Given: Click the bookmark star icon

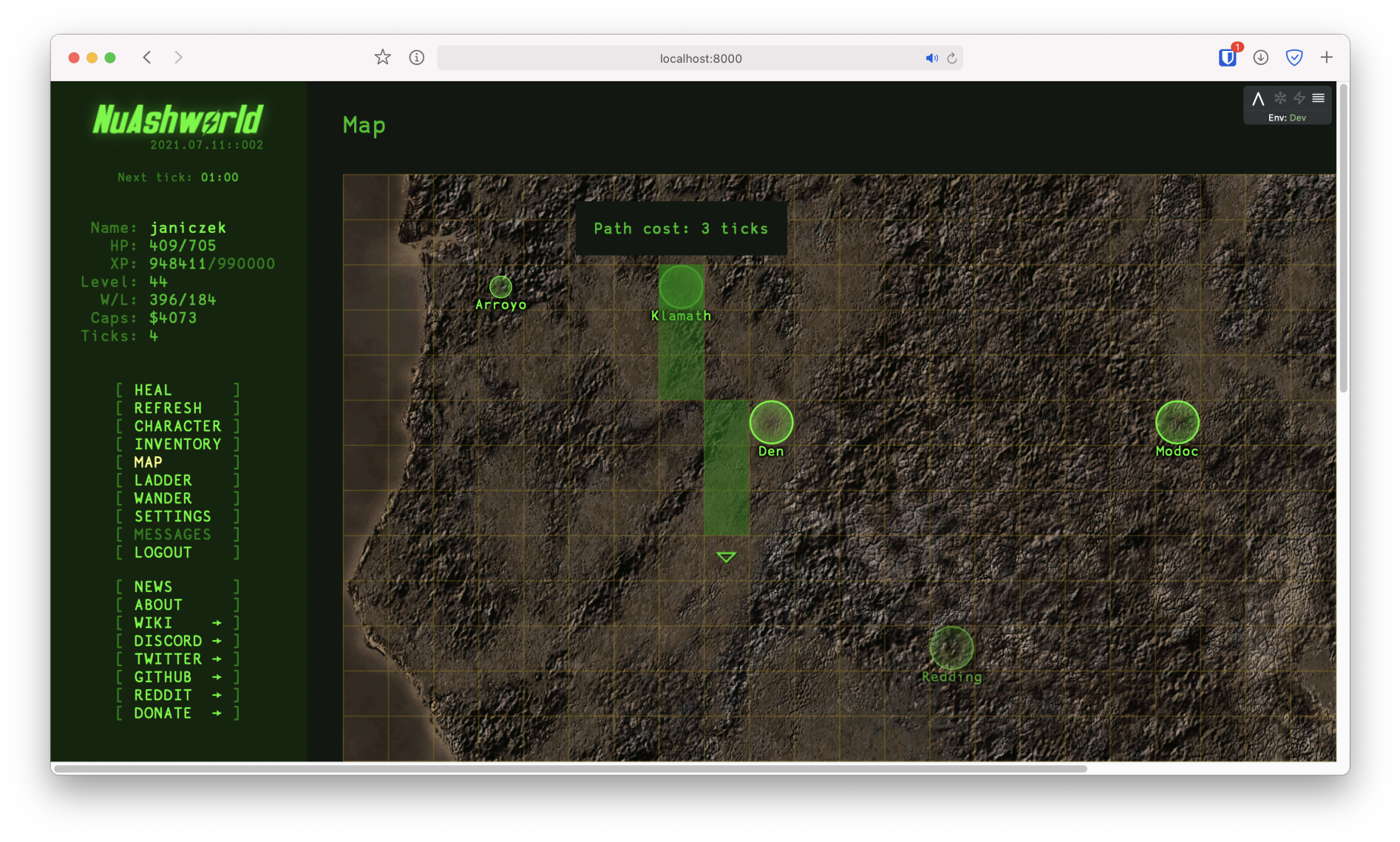Looking at the screenshot, I should click(382, 58).
